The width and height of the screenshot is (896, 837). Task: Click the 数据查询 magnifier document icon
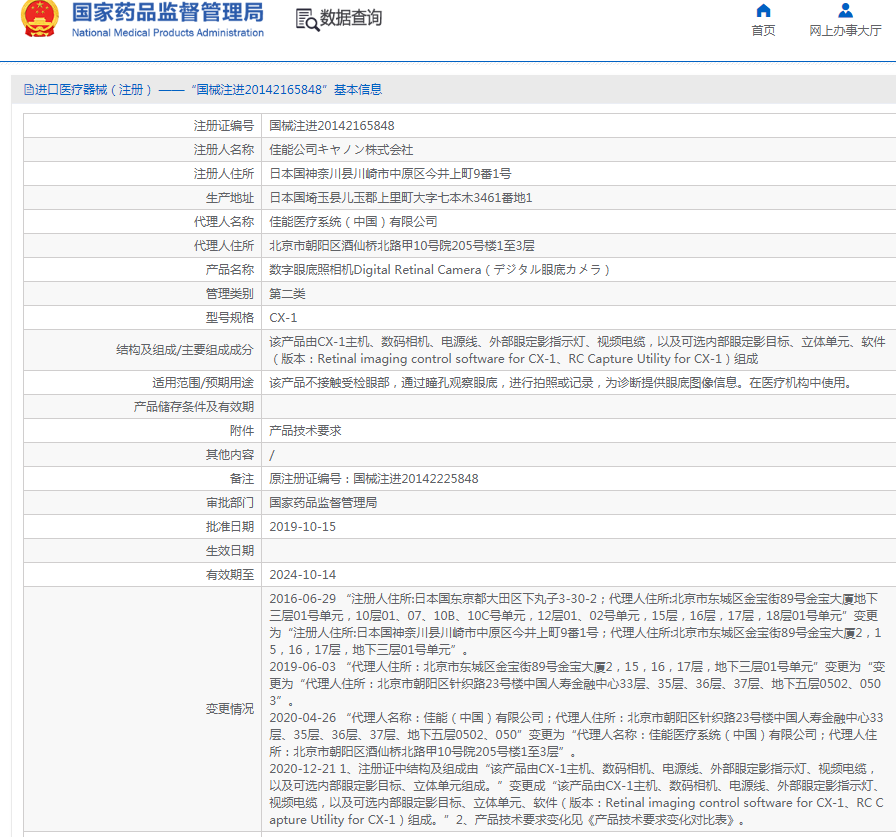pos(307,19)
